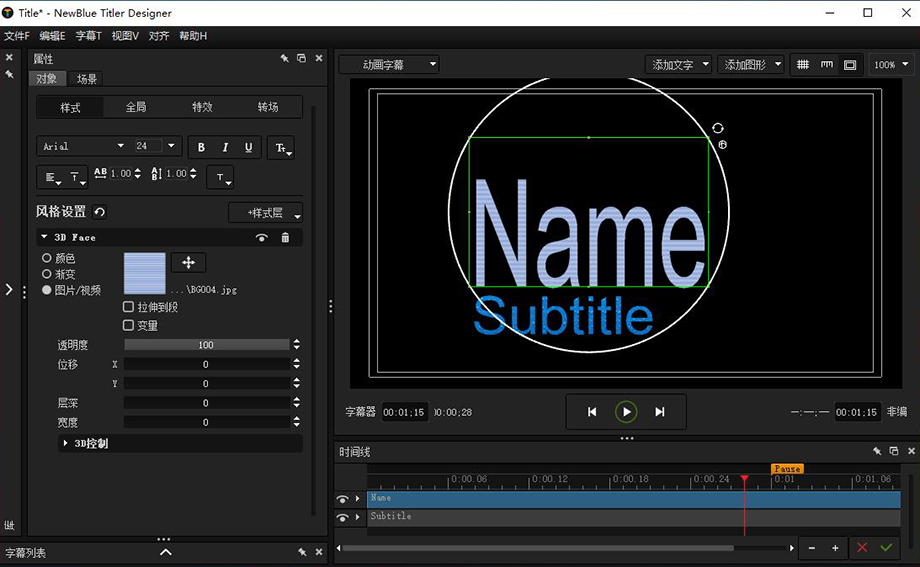This screenshot has width=920, height=567.
Task: Expand the 3D控制 section
Action: point(67,443)
